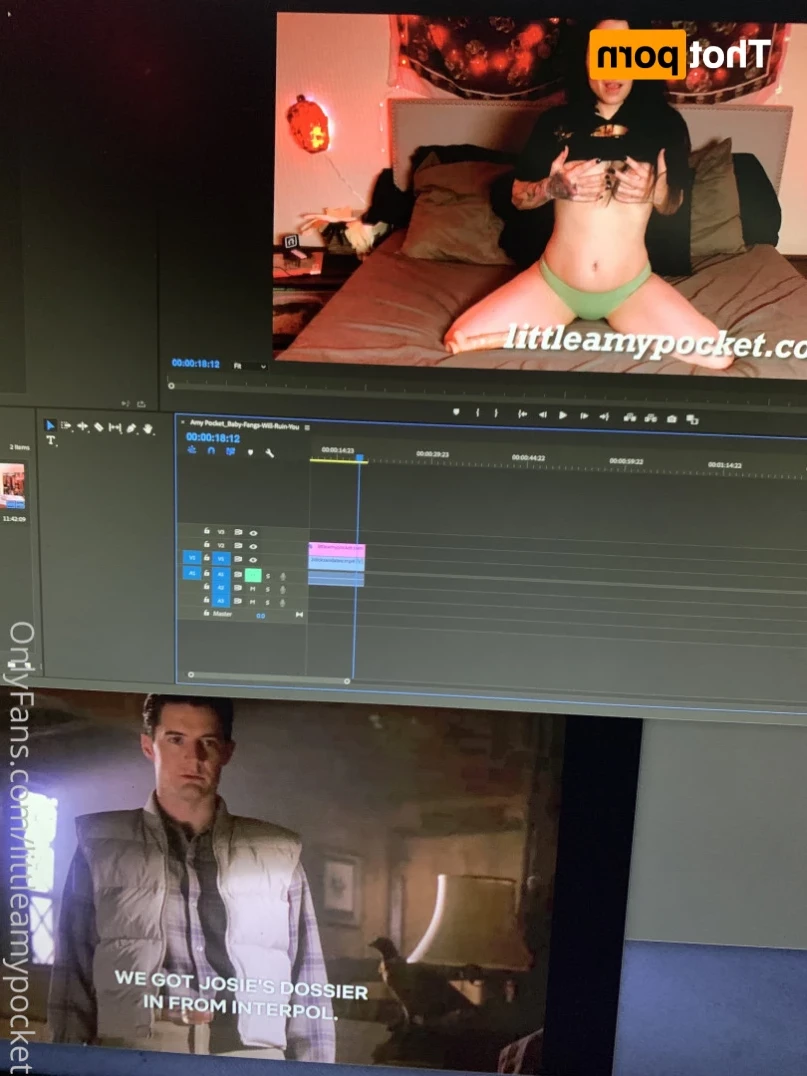Toggle Linked Selection in timeline

tap(231, 452)
